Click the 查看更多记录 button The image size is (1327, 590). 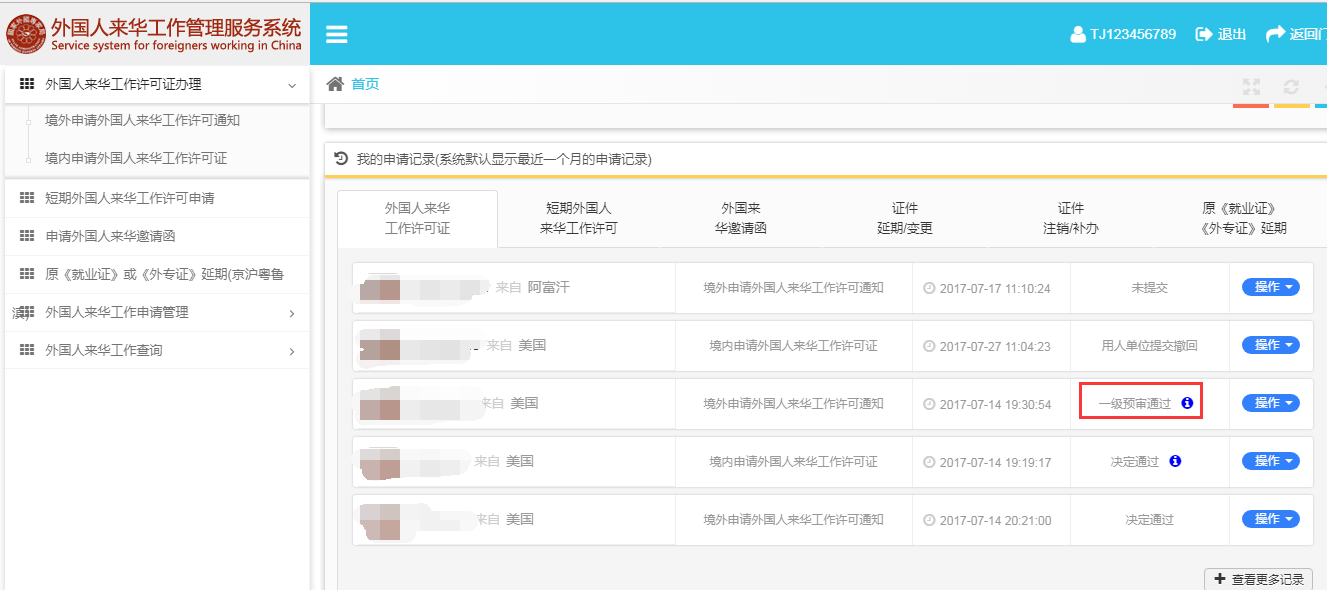1258,579
